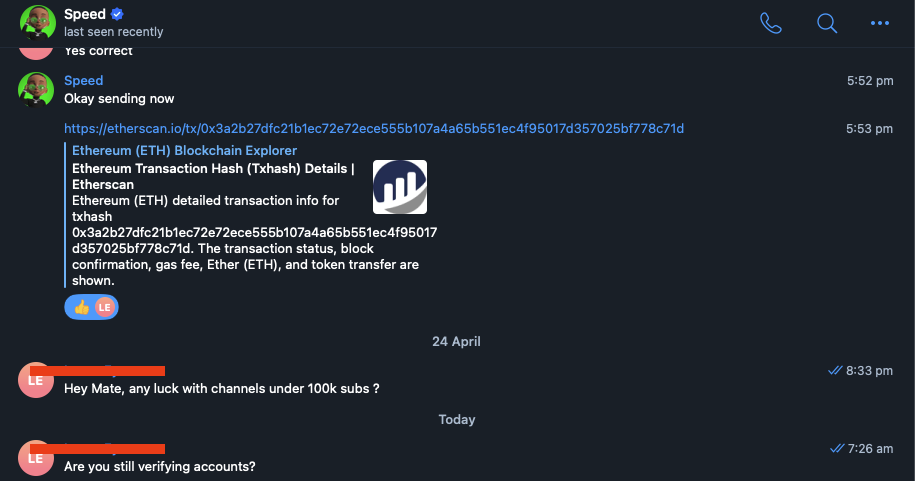
Task: Open the etherscan.io transaction link
Action: pos(374,128)
